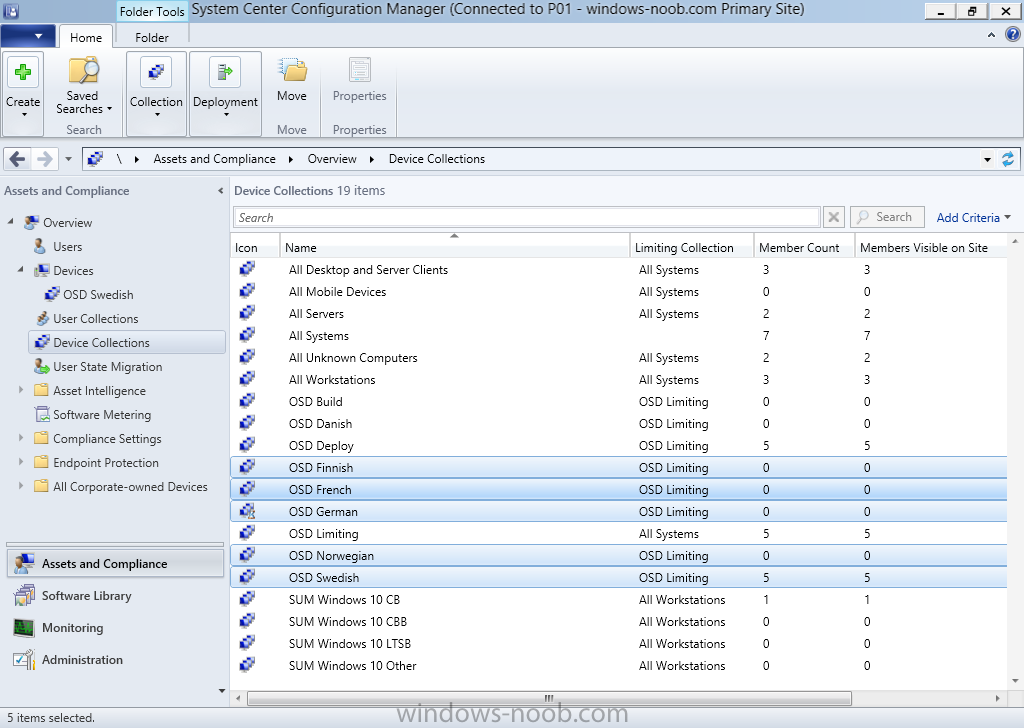
Task: Click the Search button
Action: point(888,217)
